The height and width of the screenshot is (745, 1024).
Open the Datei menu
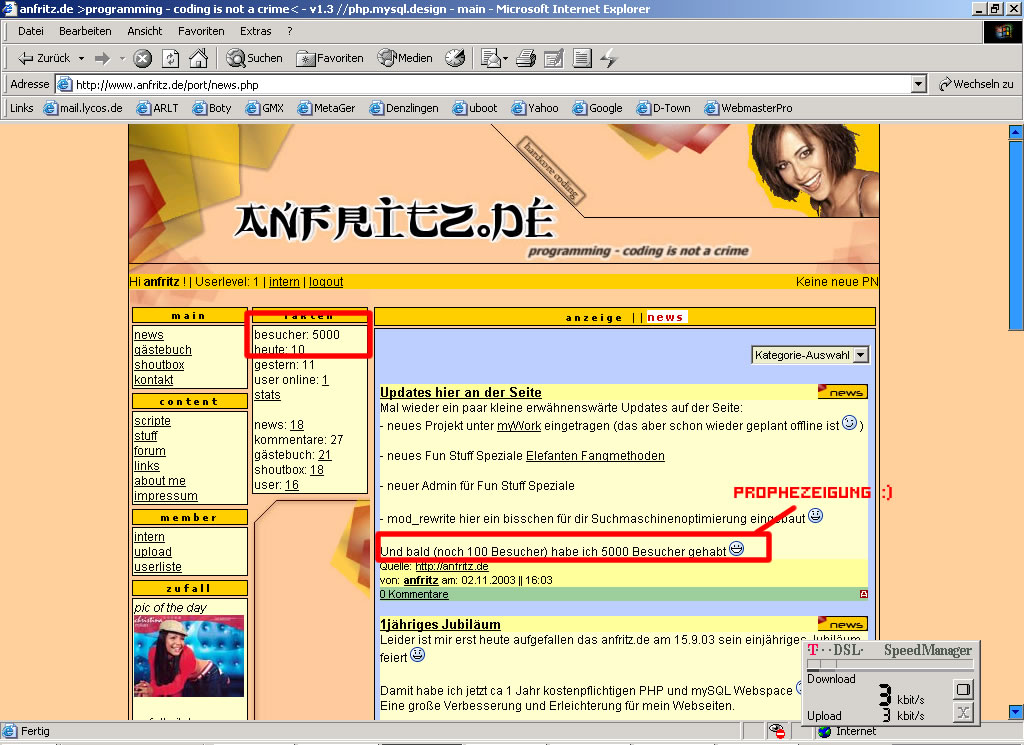tap(31, 31)
